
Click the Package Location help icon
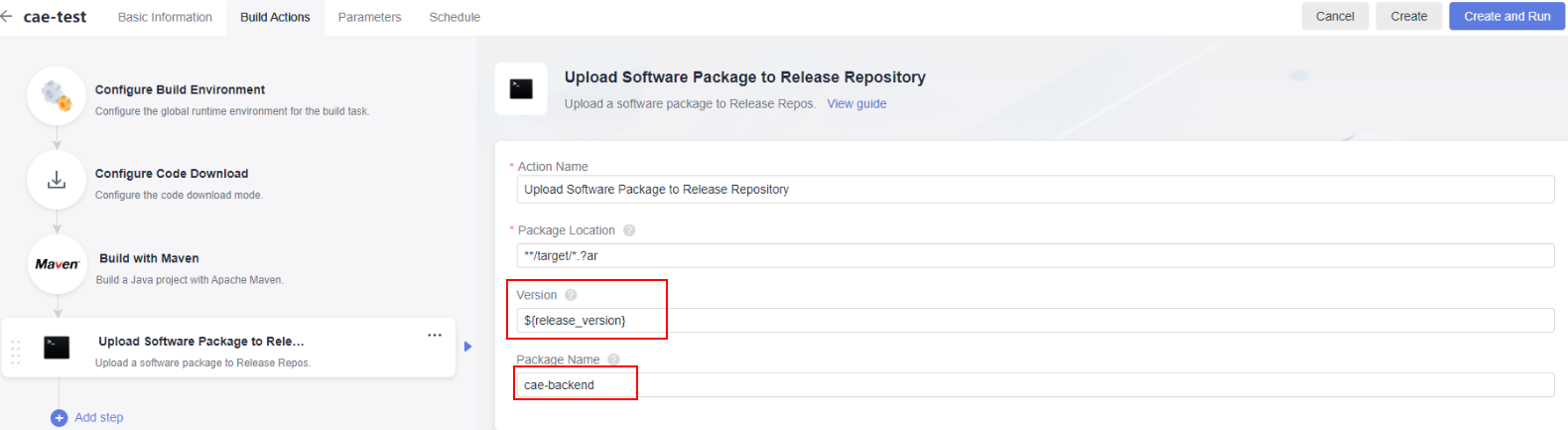click(x=629, y=230)
